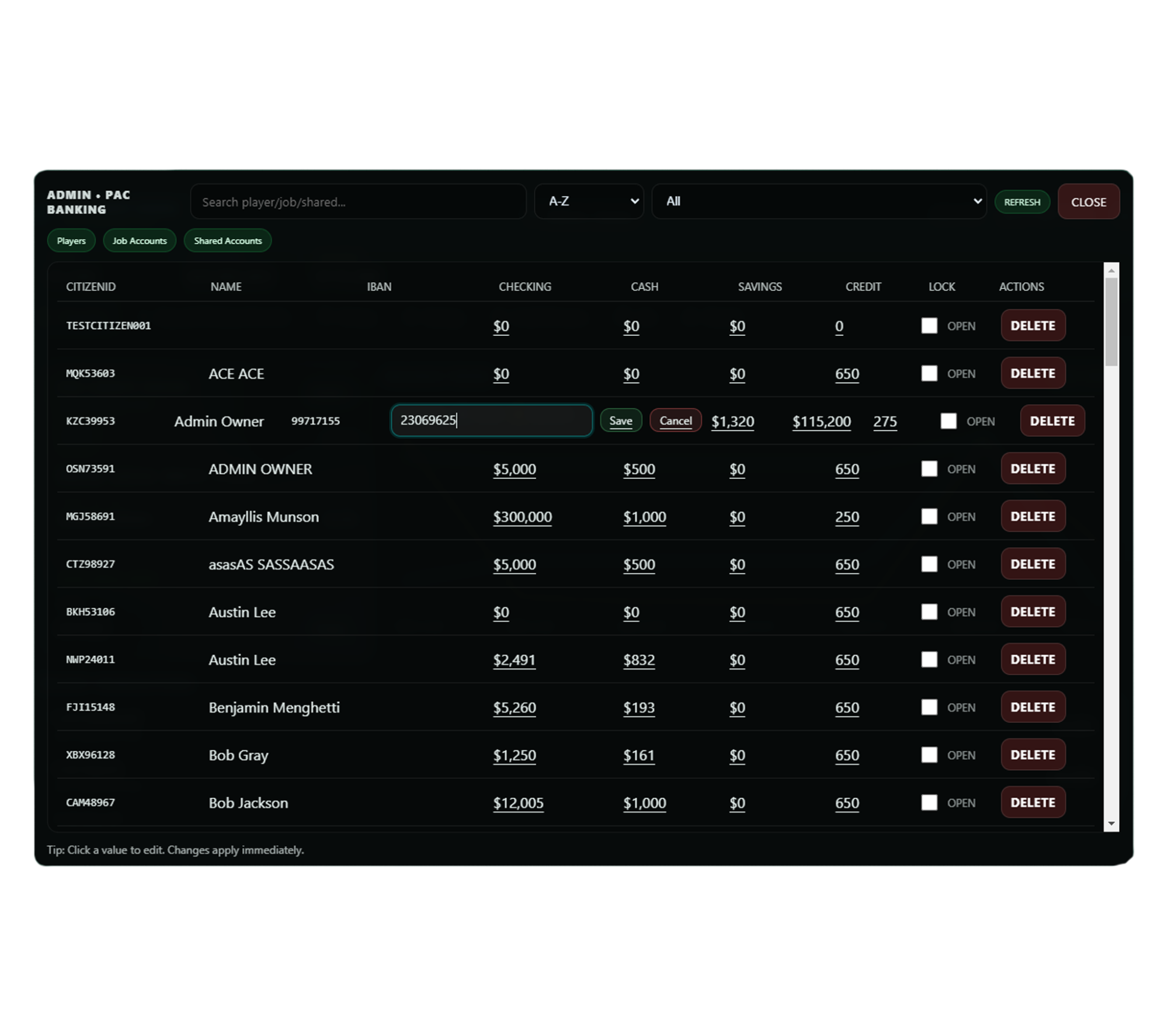The height and width of the screenshot is (1036, 1168).
Task: Close the admin banking panel
Action: [x=1088, y=202]
